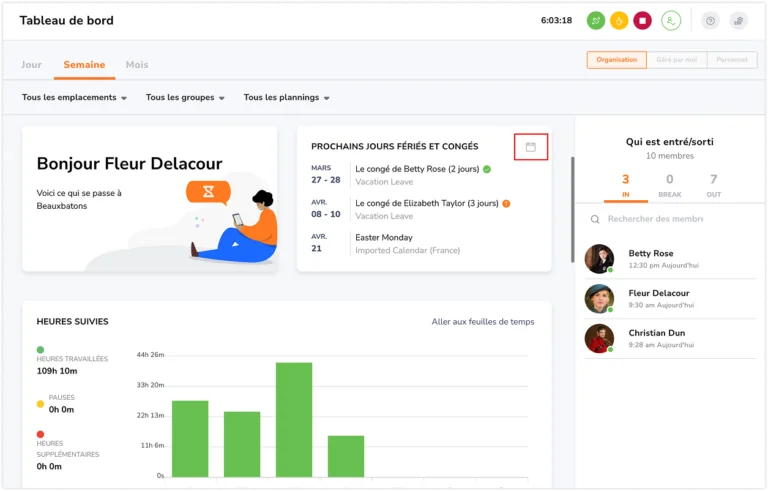Click the Tableau de bord title
Screen dimensions: 768x491
click(x=67, y=21)
